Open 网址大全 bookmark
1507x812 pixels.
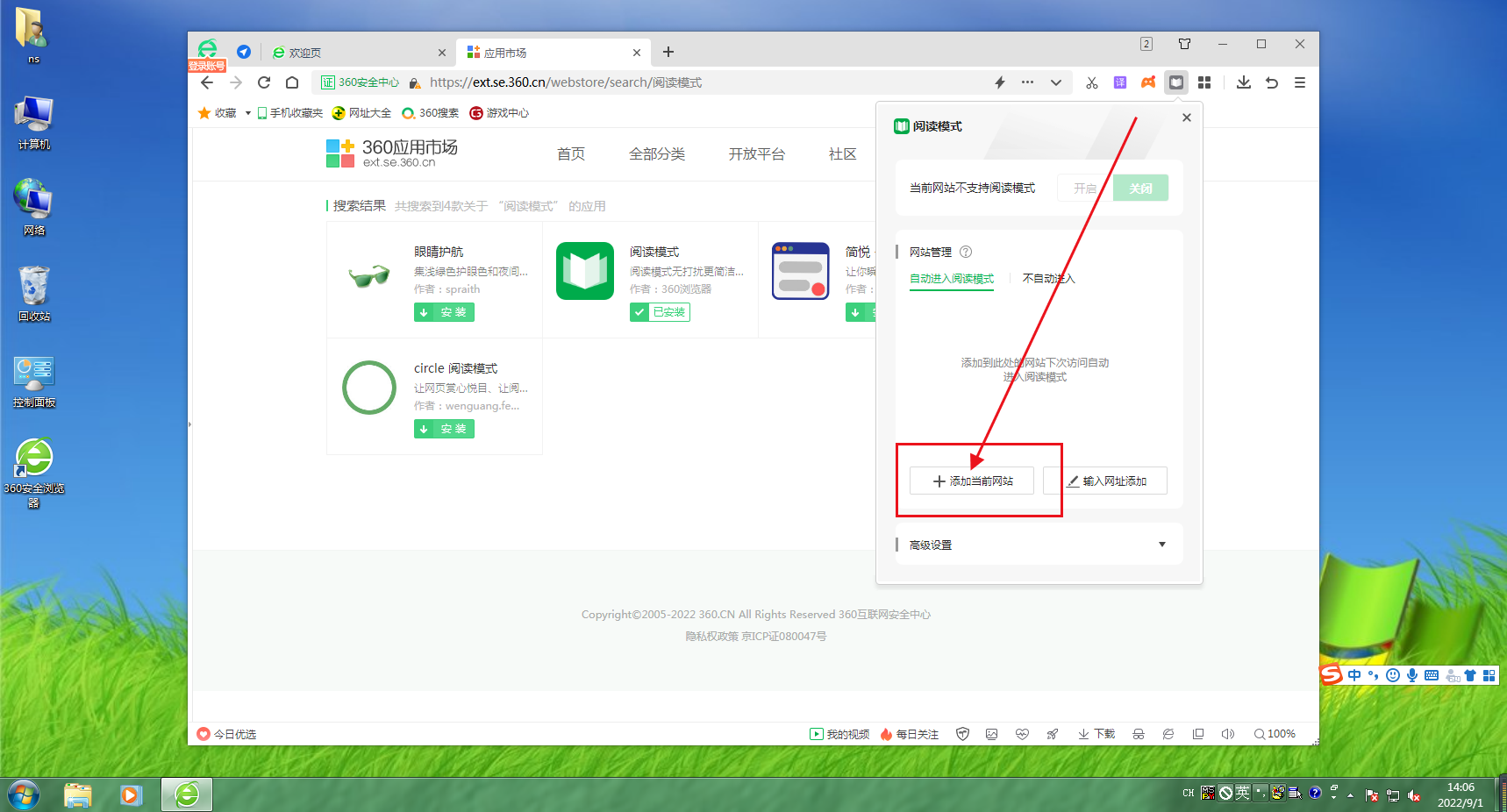tap(361, 113)
